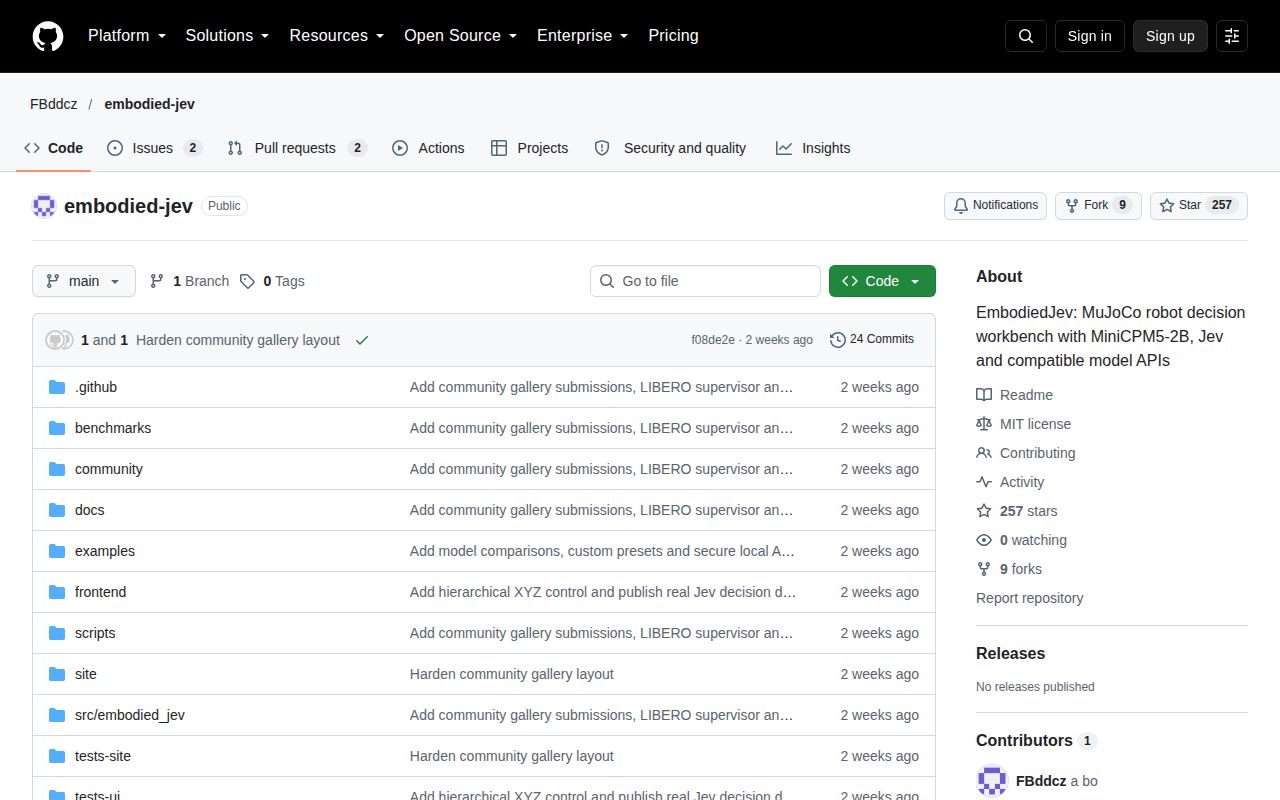
Task: Expand the Open Source menu
Action: pos(461,36)
